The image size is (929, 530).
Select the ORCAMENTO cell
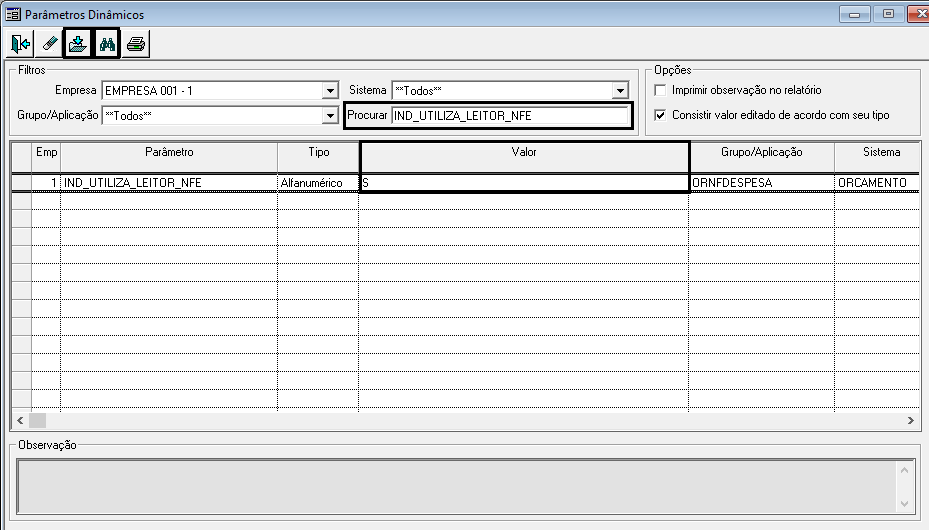(x=877, y=182)
